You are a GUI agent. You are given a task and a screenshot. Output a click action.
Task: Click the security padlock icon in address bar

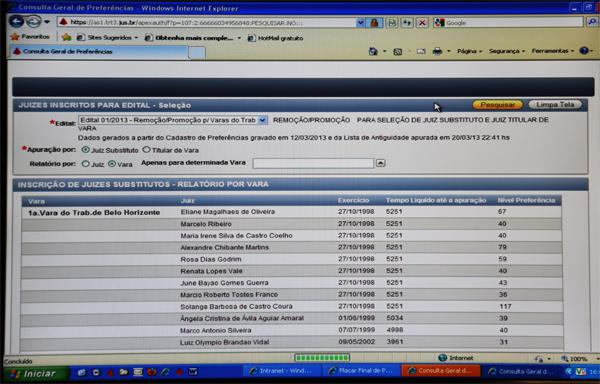click(x=374, y=23)
